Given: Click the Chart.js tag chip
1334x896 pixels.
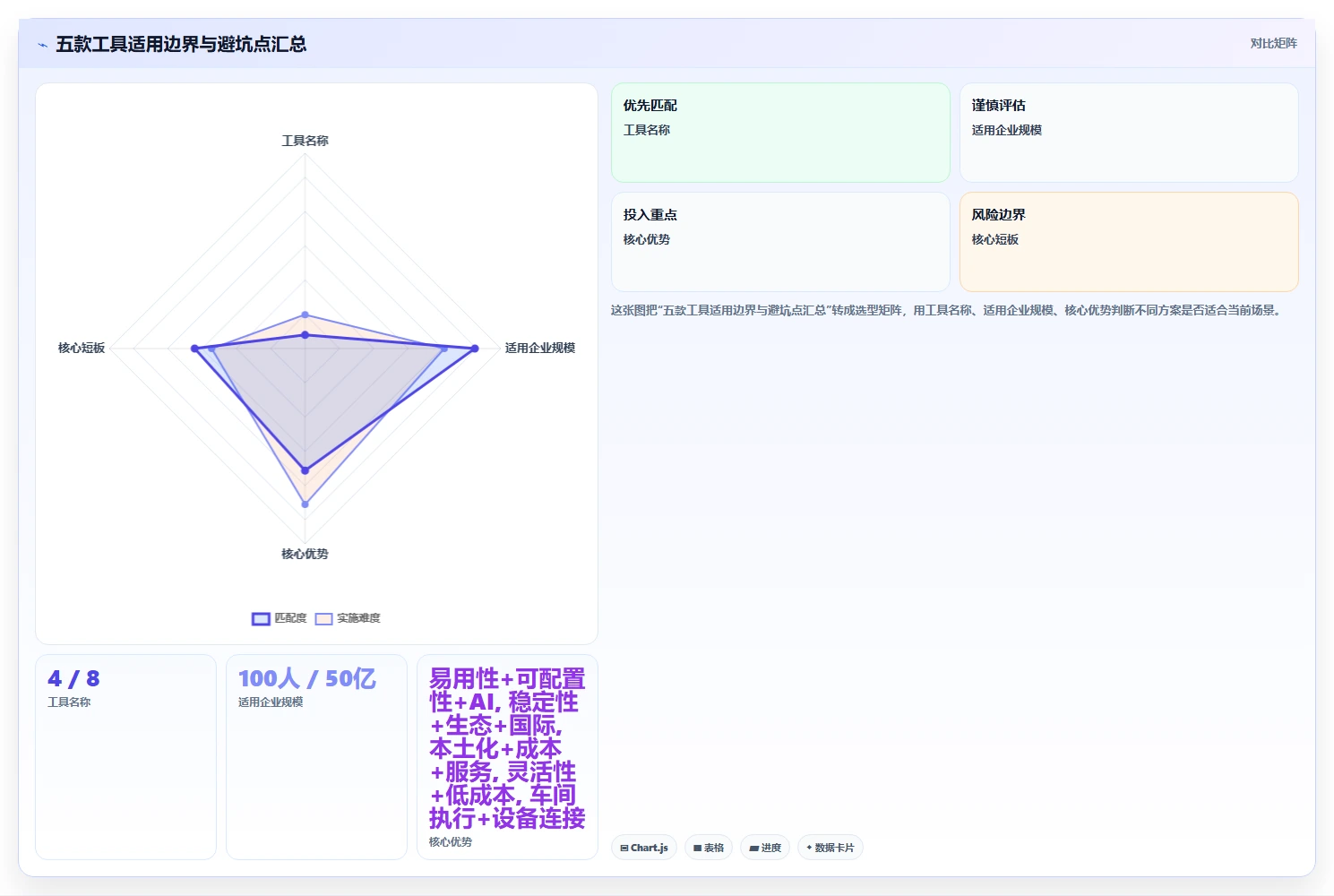Looking at the screenshot, I should [x=644, y=848].
